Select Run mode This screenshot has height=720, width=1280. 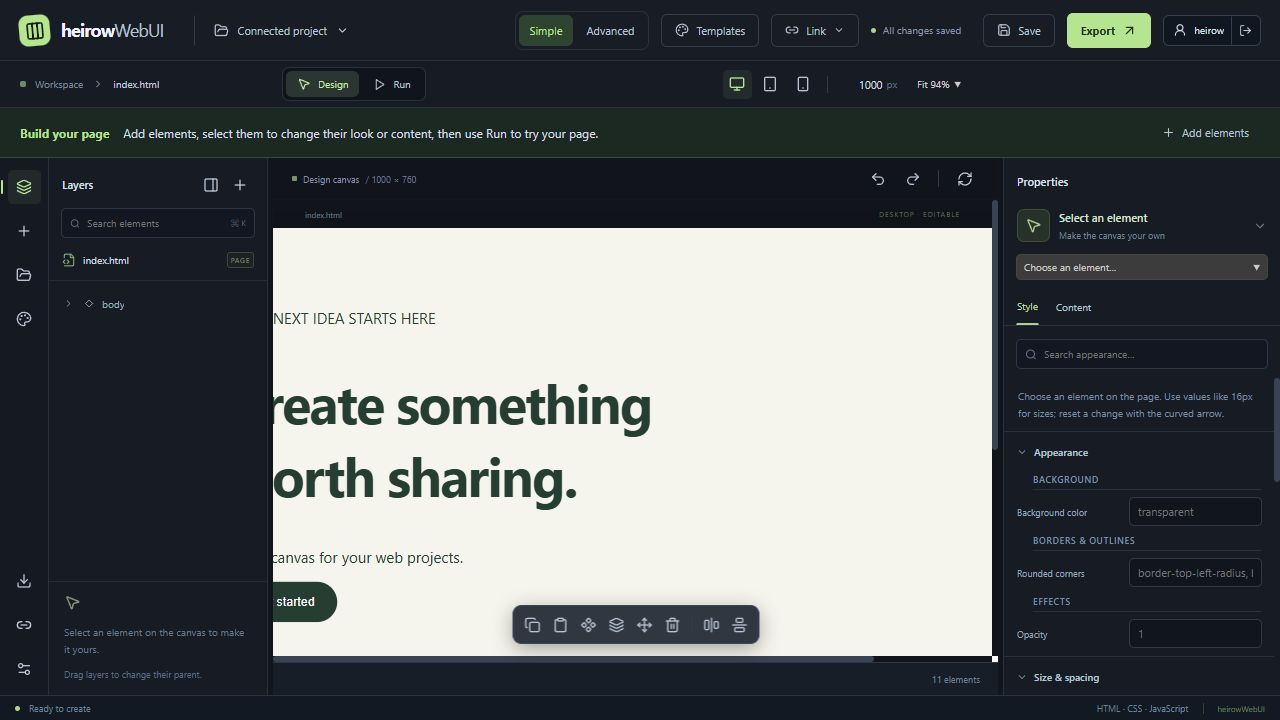click(x=392, y=84)
